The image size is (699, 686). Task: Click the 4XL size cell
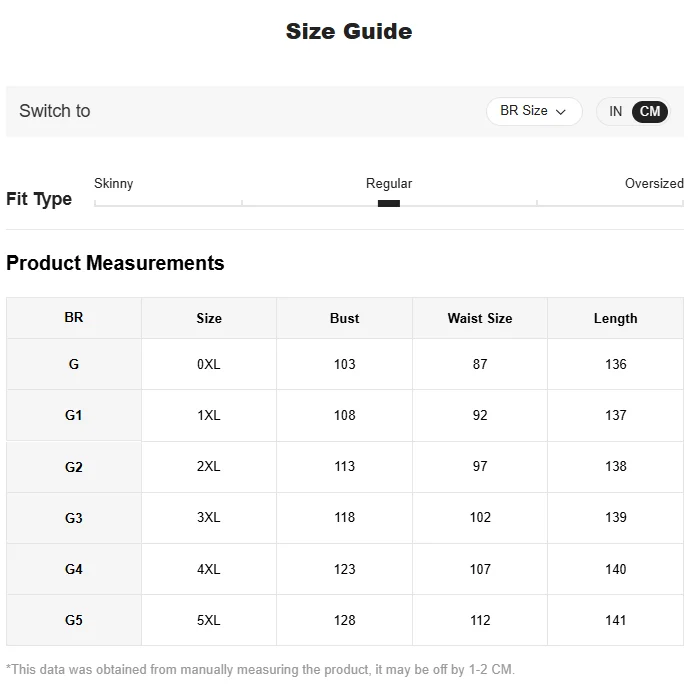[x=209, y=569]
